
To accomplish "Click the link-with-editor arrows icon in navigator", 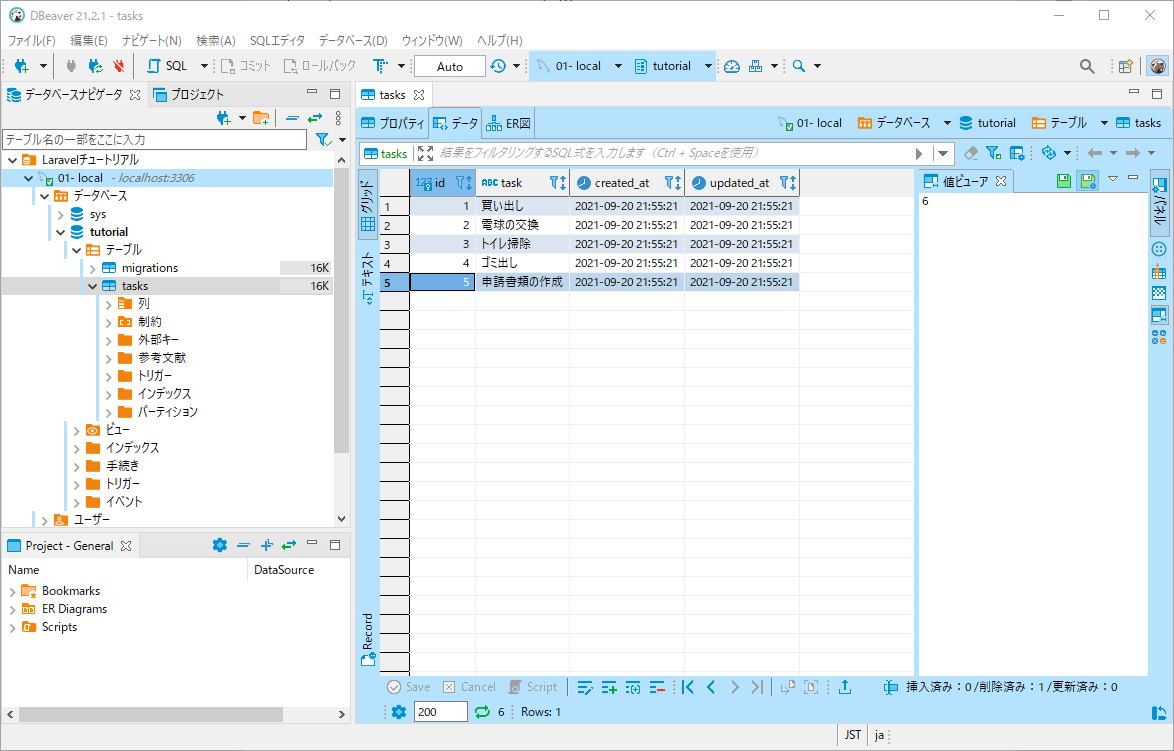I will (x=314, y=118).
